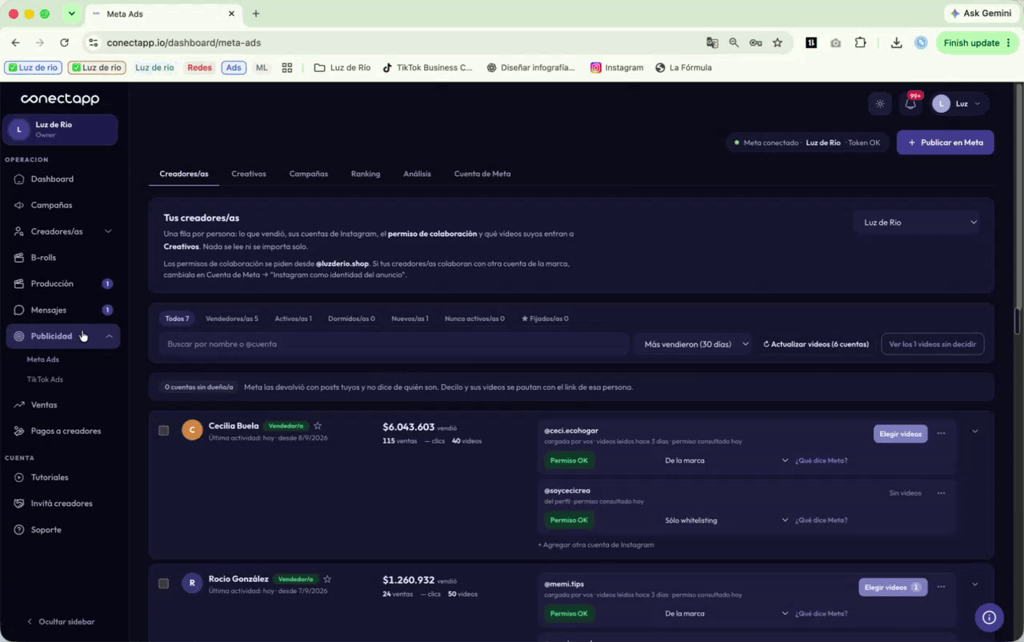Filter by Dormidos/as 0

point(351,319)
